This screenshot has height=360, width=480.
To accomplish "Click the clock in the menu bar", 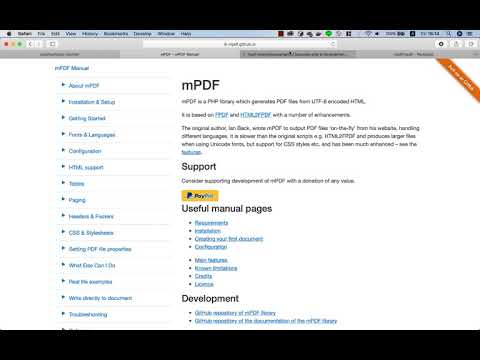I will tap(430, 34).
